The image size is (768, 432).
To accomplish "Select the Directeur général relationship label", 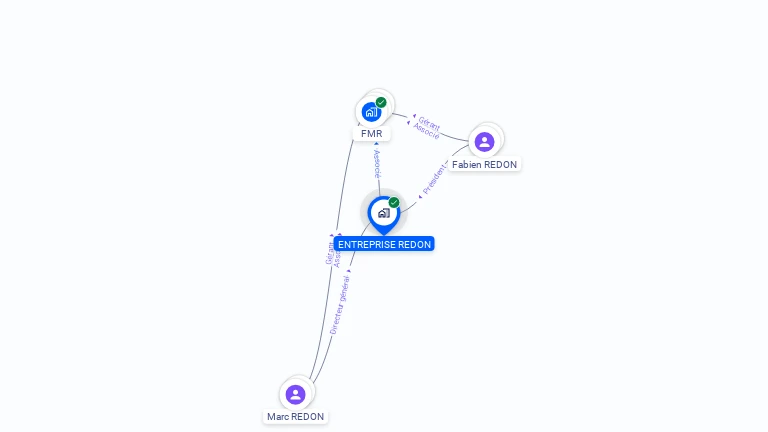I will [340, 305].
